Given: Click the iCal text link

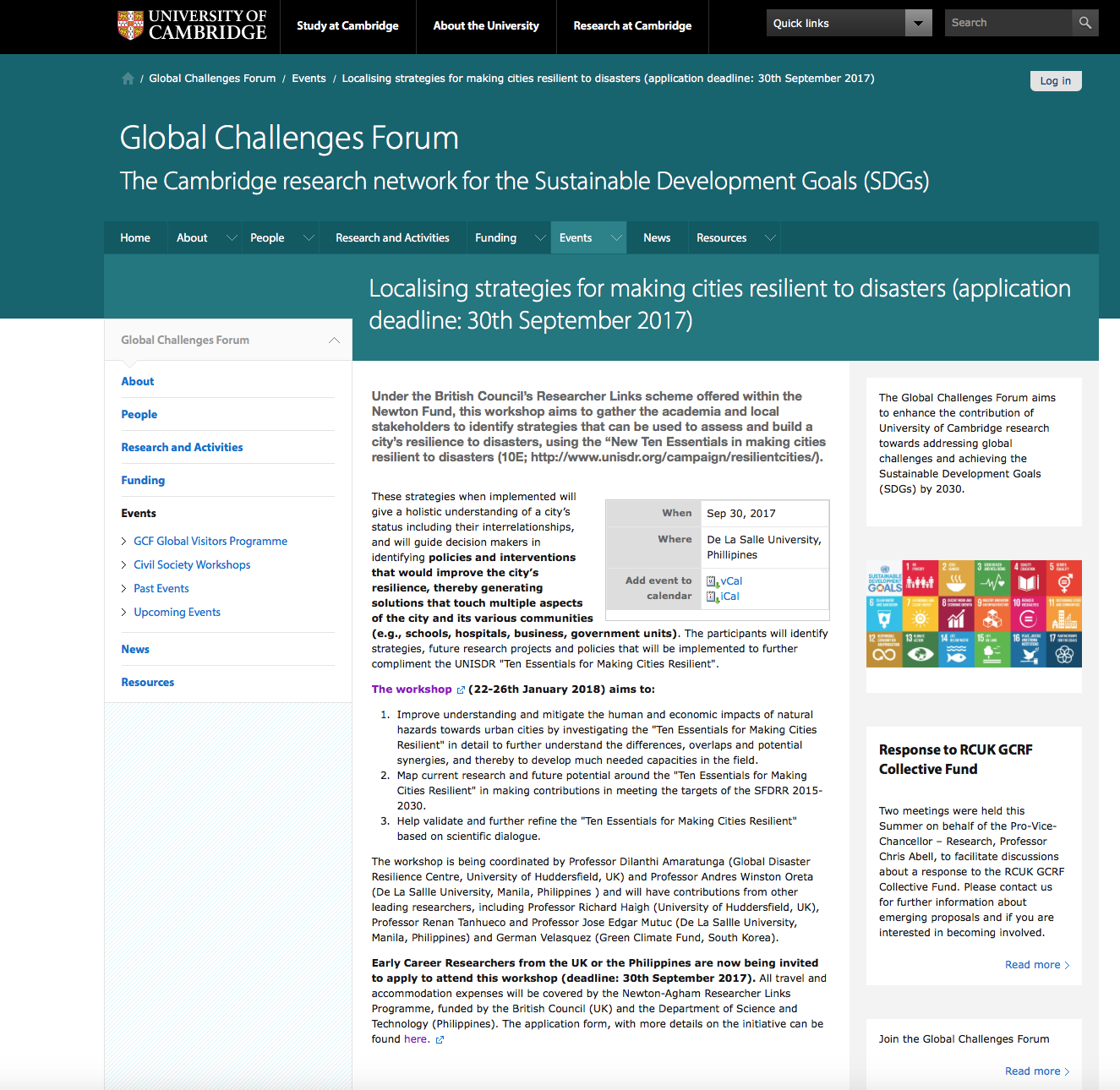Looking at the screenshot, I should click(730, 597).
